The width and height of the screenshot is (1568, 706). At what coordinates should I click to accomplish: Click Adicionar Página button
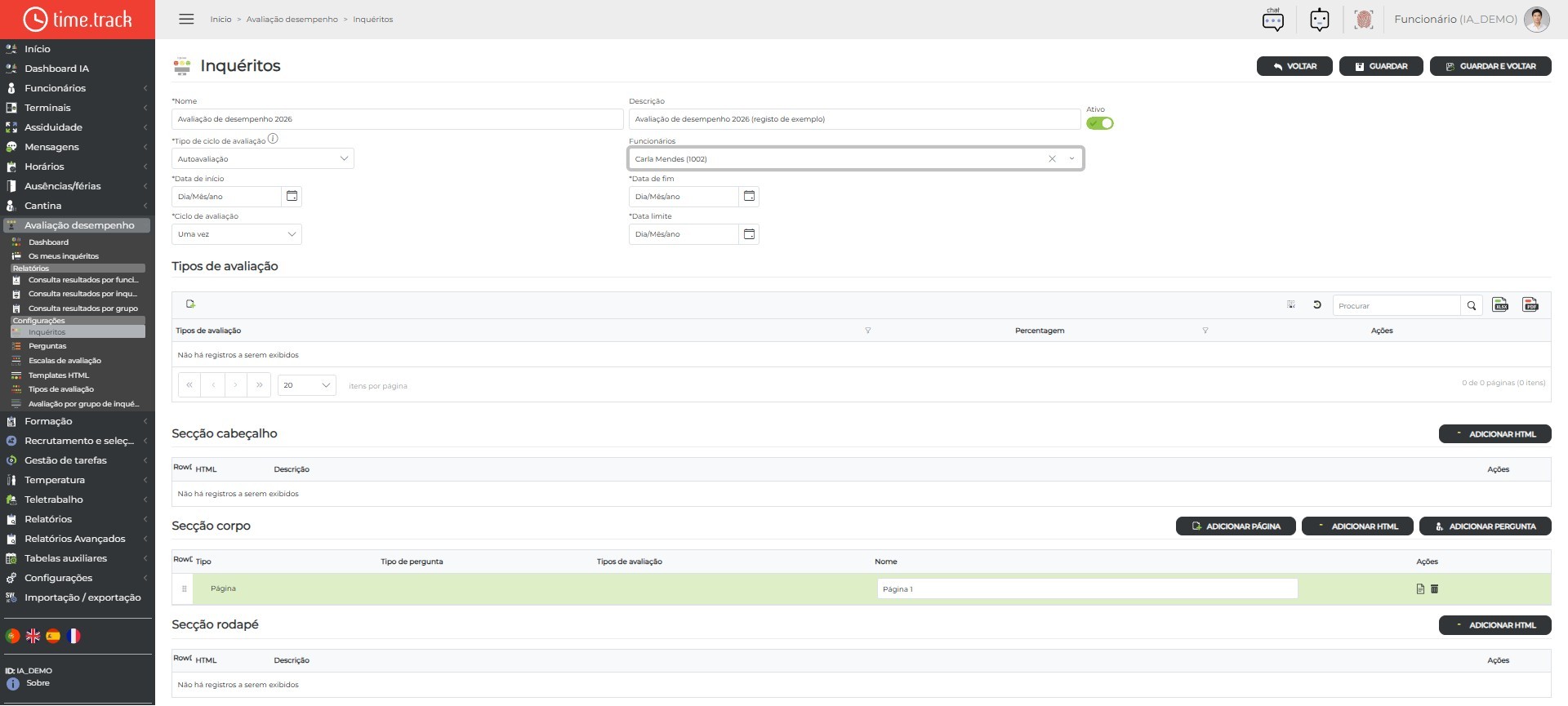(x=1236, y=526)
